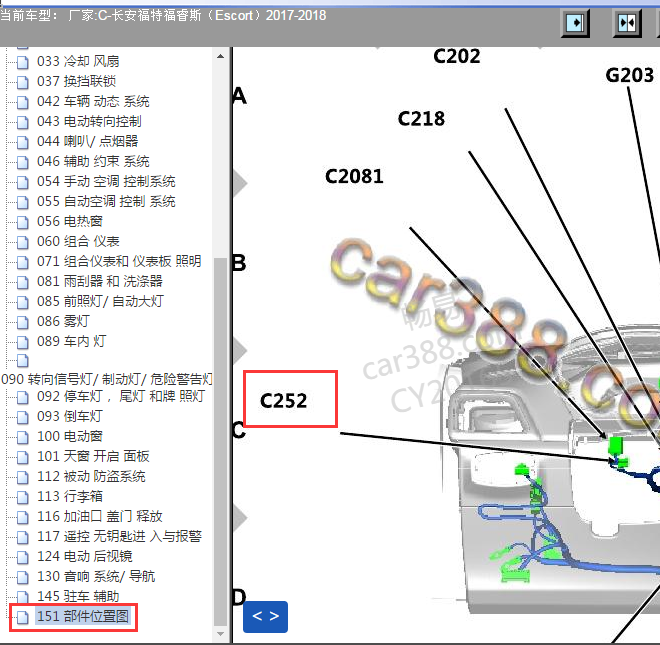The image size is (660, 645).
Task: Select 089 车内 灯 entry
Action: [x=71, y=341]
